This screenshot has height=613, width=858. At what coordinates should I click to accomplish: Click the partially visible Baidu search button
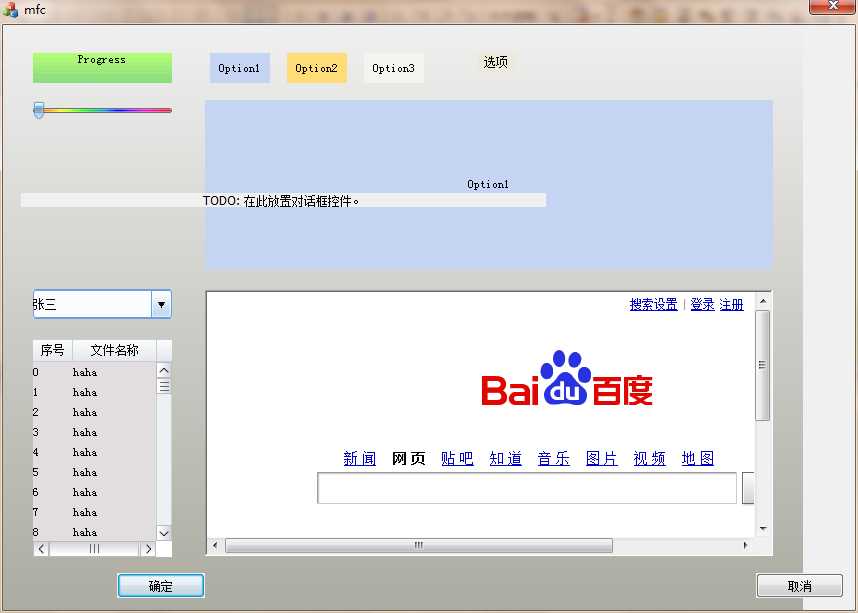pos(748,488)
